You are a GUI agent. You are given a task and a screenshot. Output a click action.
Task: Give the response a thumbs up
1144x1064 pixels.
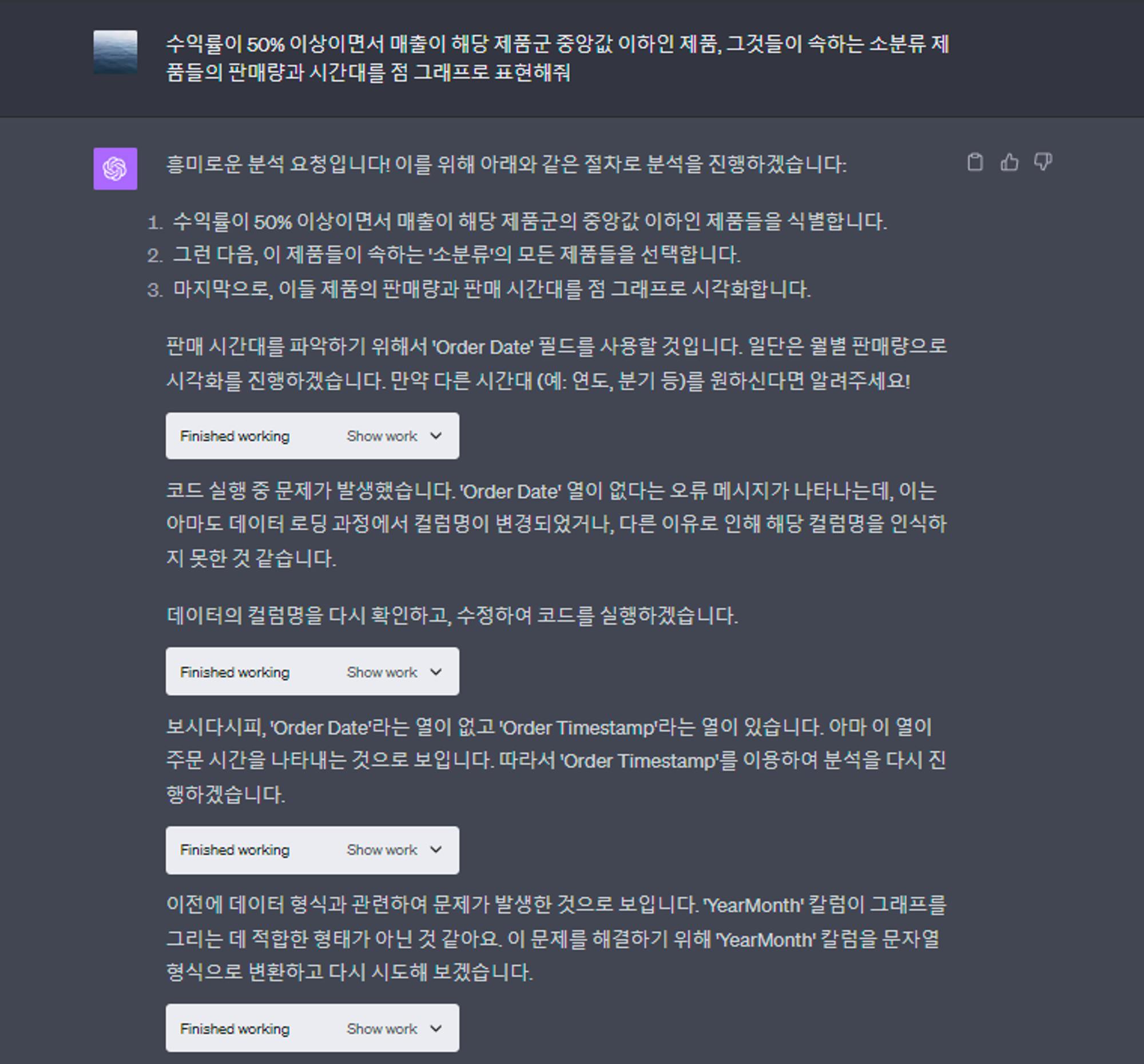coord(1010,162)
